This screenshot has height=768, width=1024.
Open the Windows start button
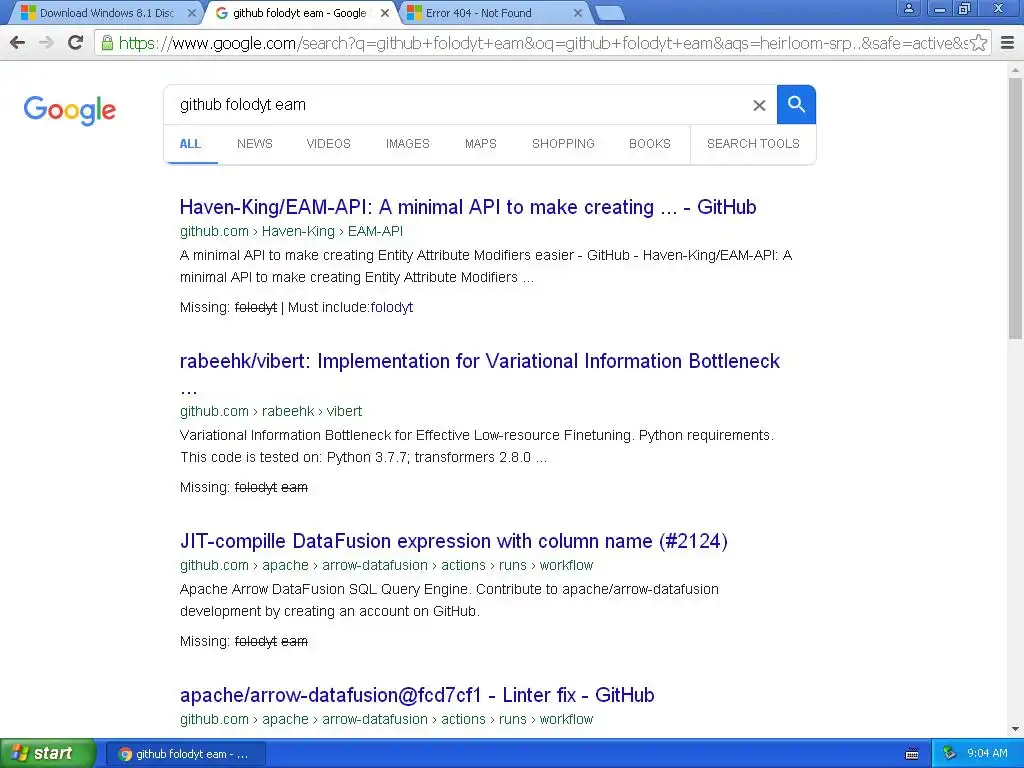47,754
